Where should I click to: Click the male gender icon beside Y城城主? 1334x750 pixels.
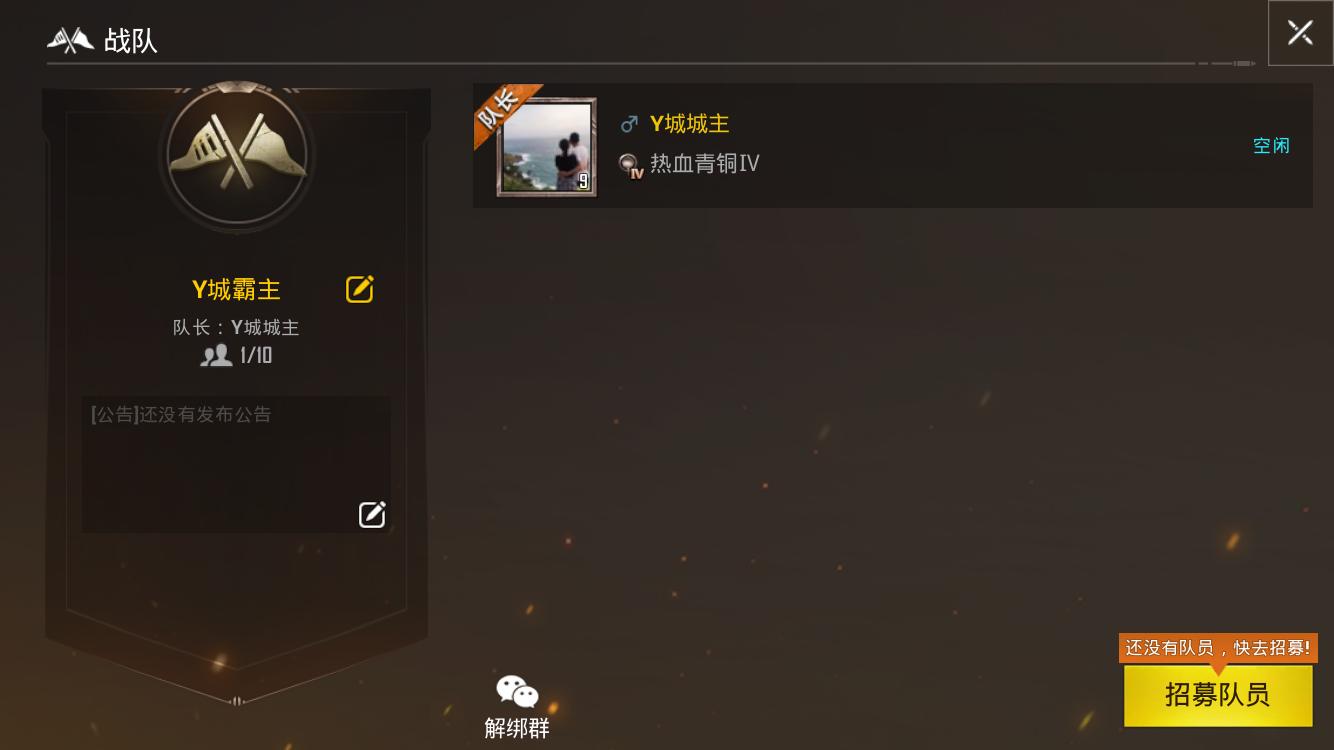pos(629,124)
